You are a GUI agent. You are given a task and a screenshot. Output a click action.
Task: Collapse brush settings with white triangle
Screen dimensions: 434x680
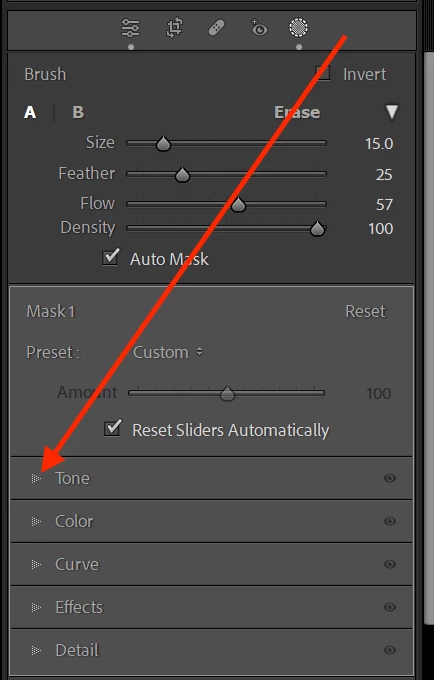point(392,112)
